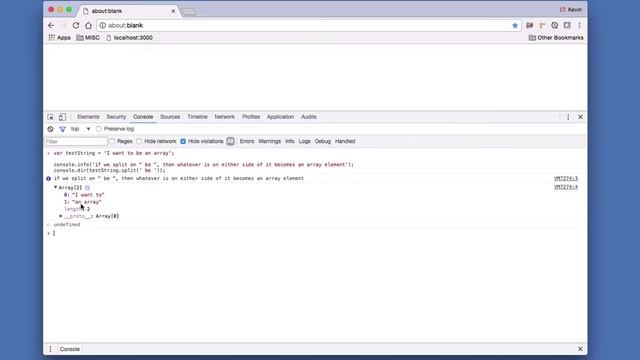Select the Console tab
This screenshot has height=360, width=640.
click(x=143, y=117)
